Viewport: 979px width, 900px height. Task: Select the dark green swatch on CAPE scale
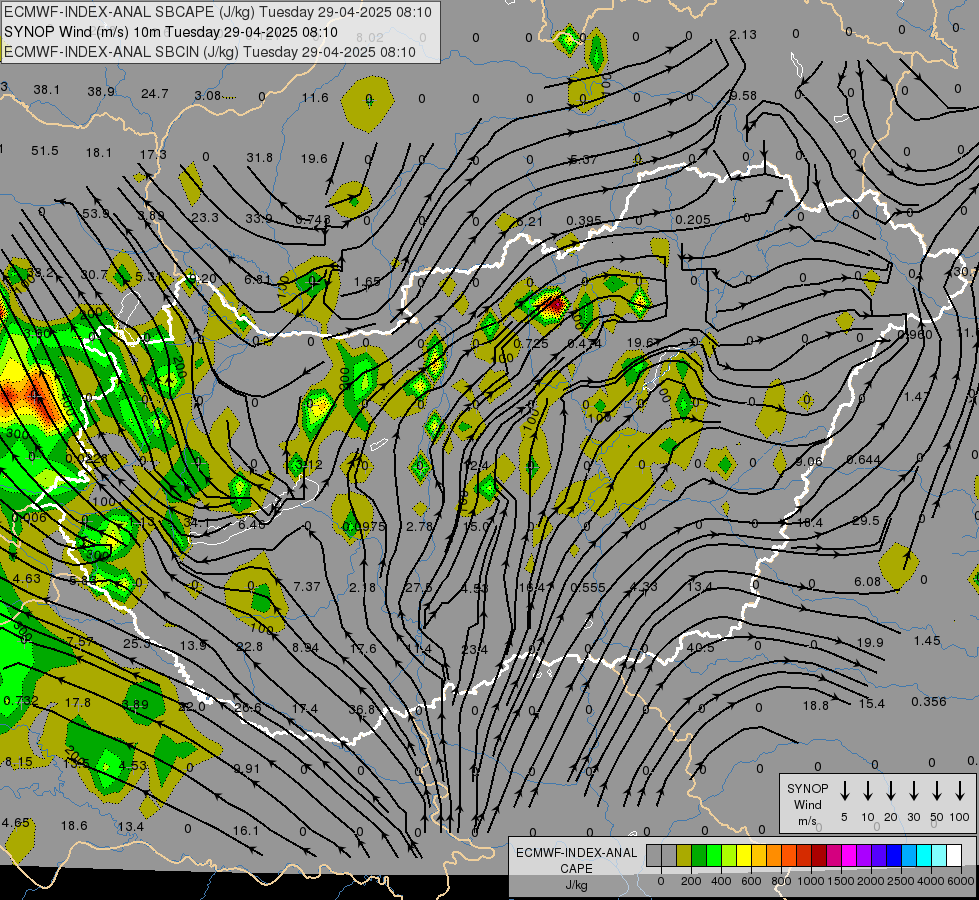699,856
